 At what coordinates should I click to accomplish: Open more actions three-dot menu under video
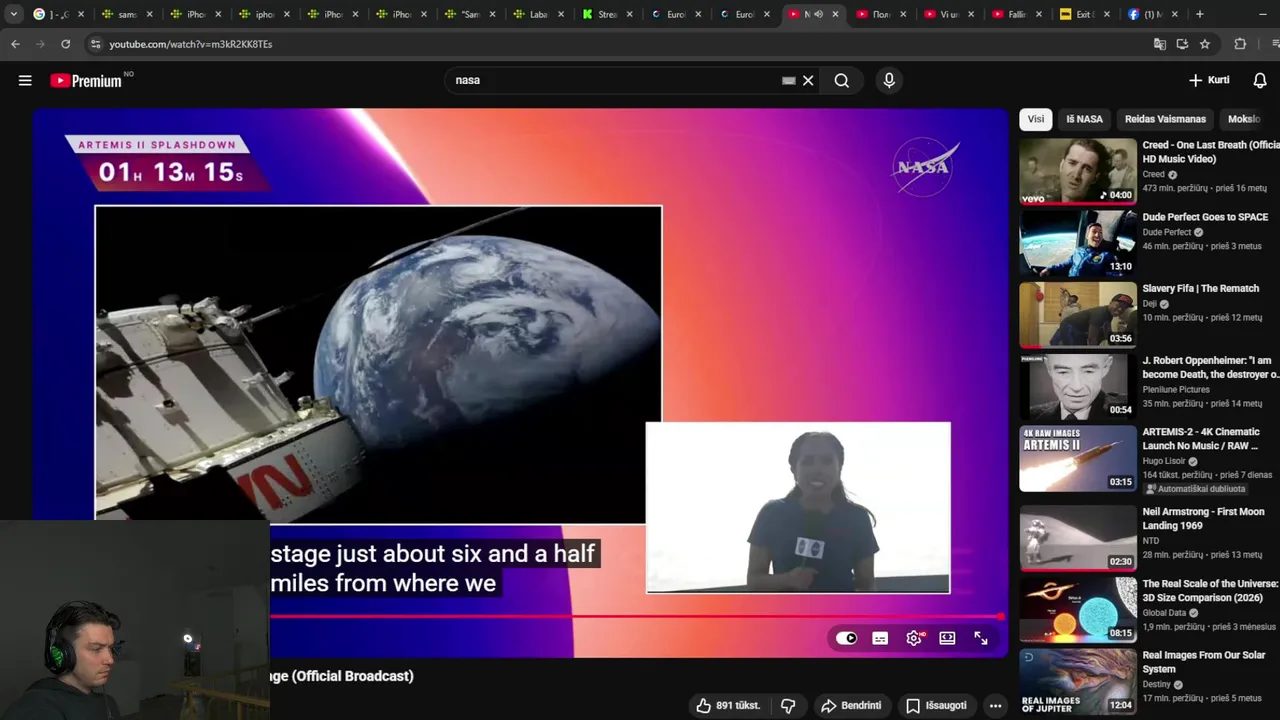pyautogui.click(x=995, y=705)
